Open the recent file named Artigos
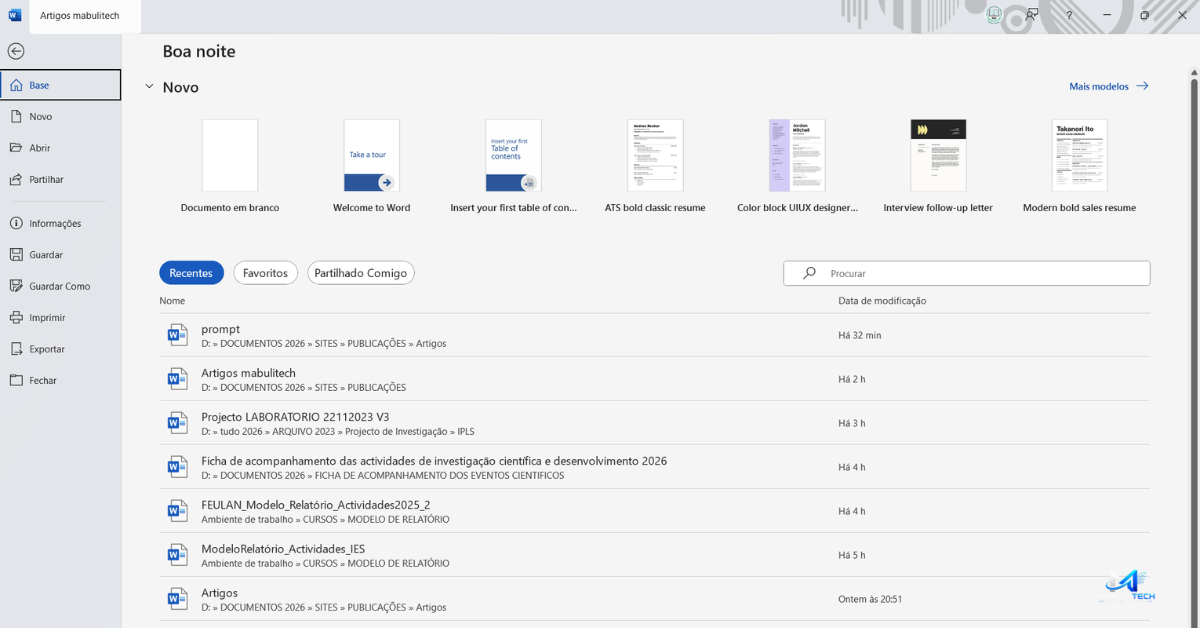 [x=655, y=599]
